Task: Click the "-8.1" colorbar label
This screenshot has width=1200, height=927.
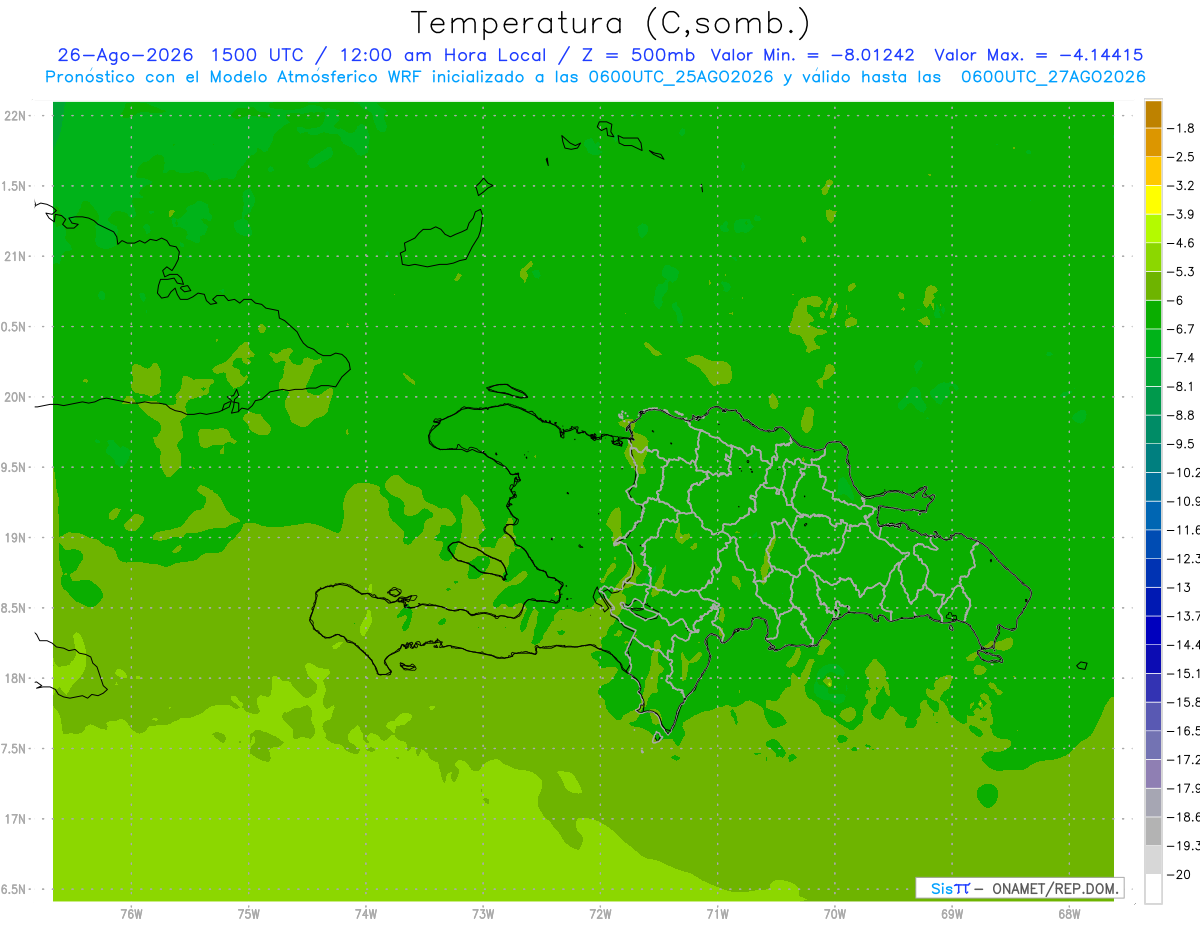Action: (1182, 387)
